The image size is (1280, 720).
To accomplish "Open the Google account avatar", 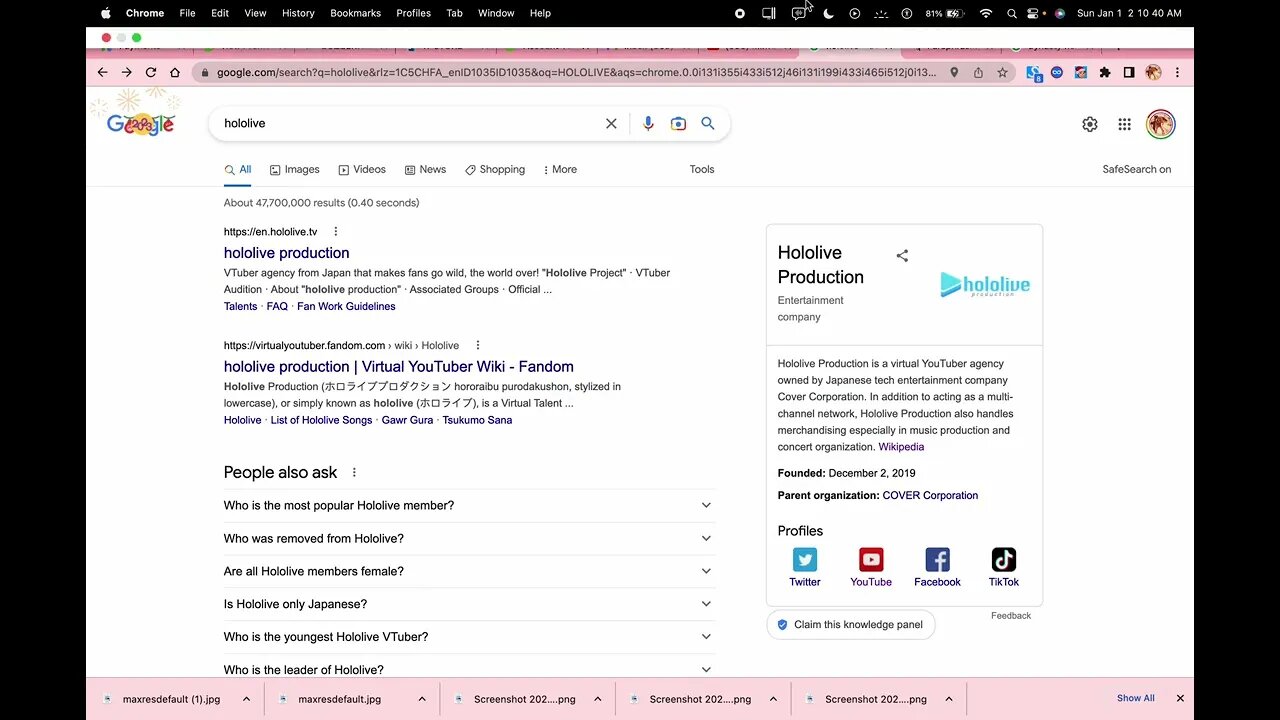I will click(1160, 124).
